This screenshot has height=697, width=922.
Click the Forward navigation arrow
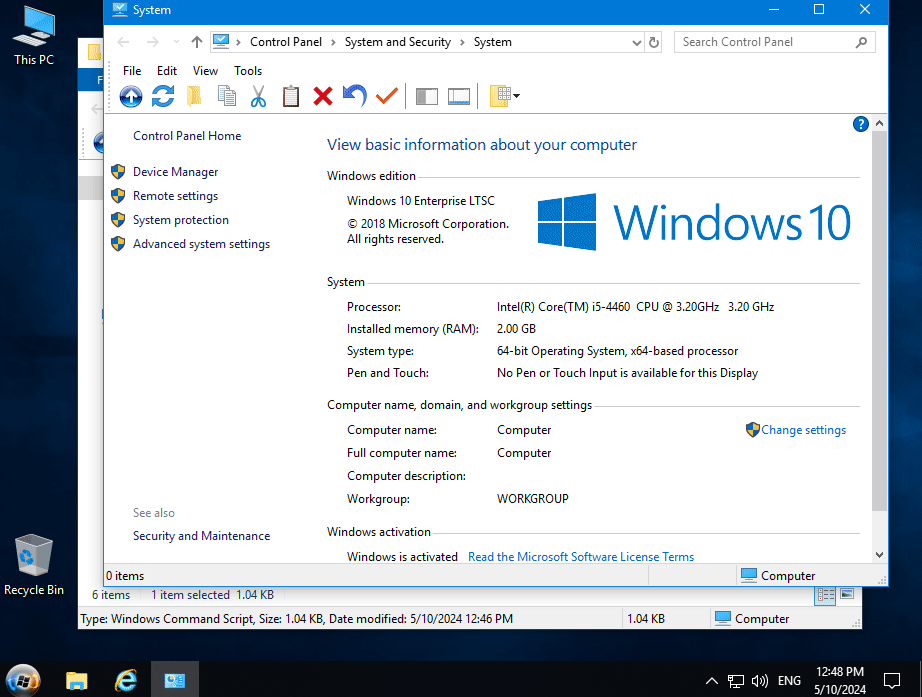click(x=152, y=42)
